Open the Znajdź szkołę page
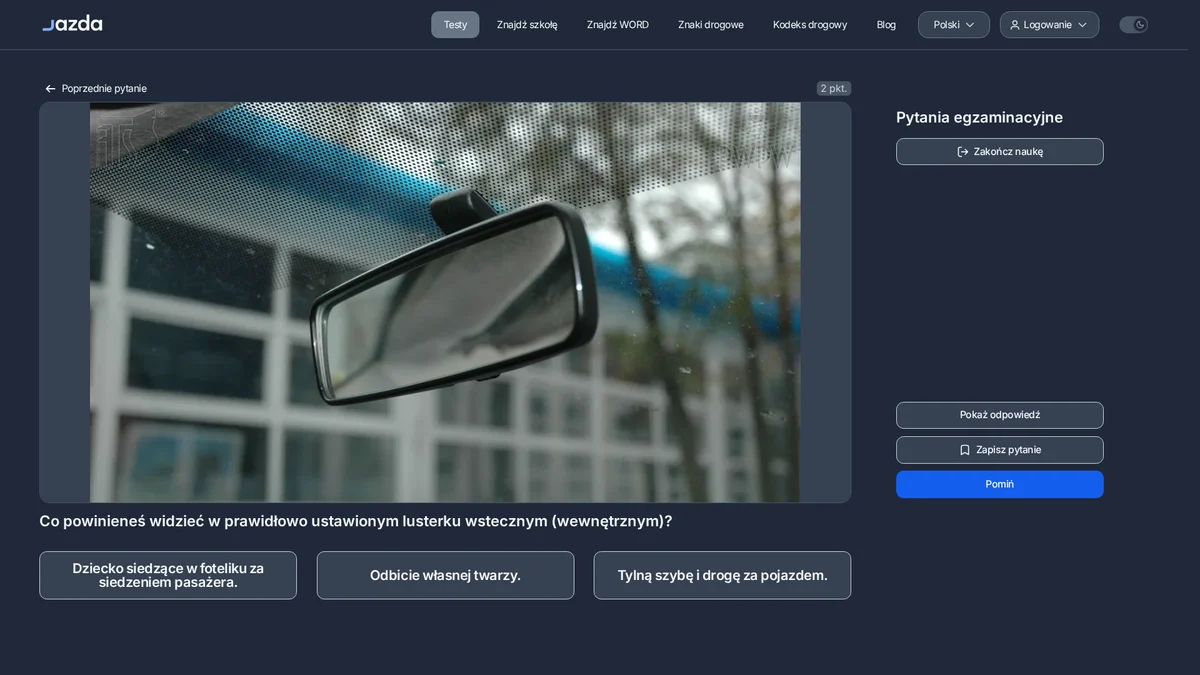This screenshot has height=675, width=1200. [x=527, y=25]
